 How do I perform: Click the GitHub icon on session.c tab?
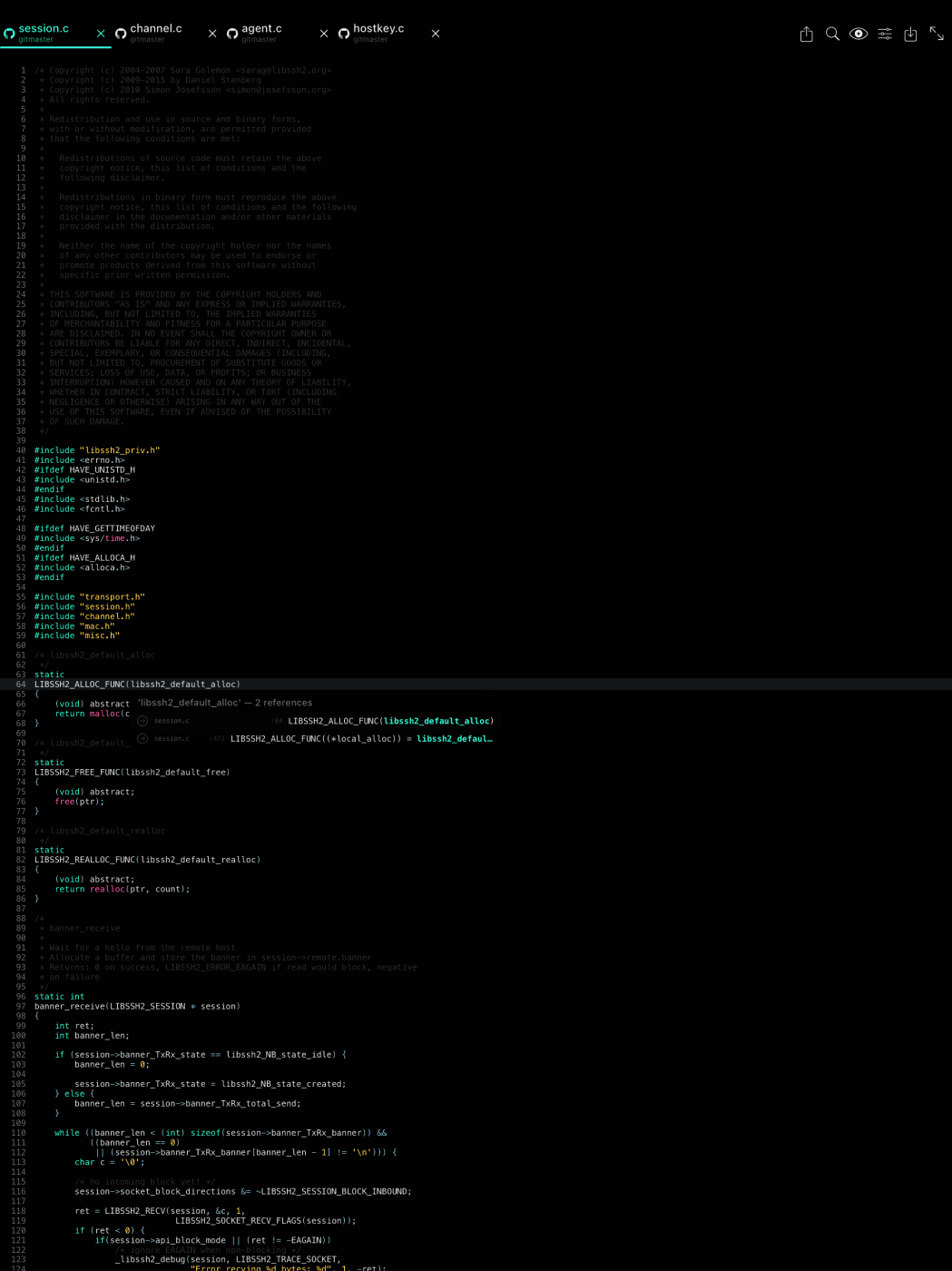pos(9,34)
